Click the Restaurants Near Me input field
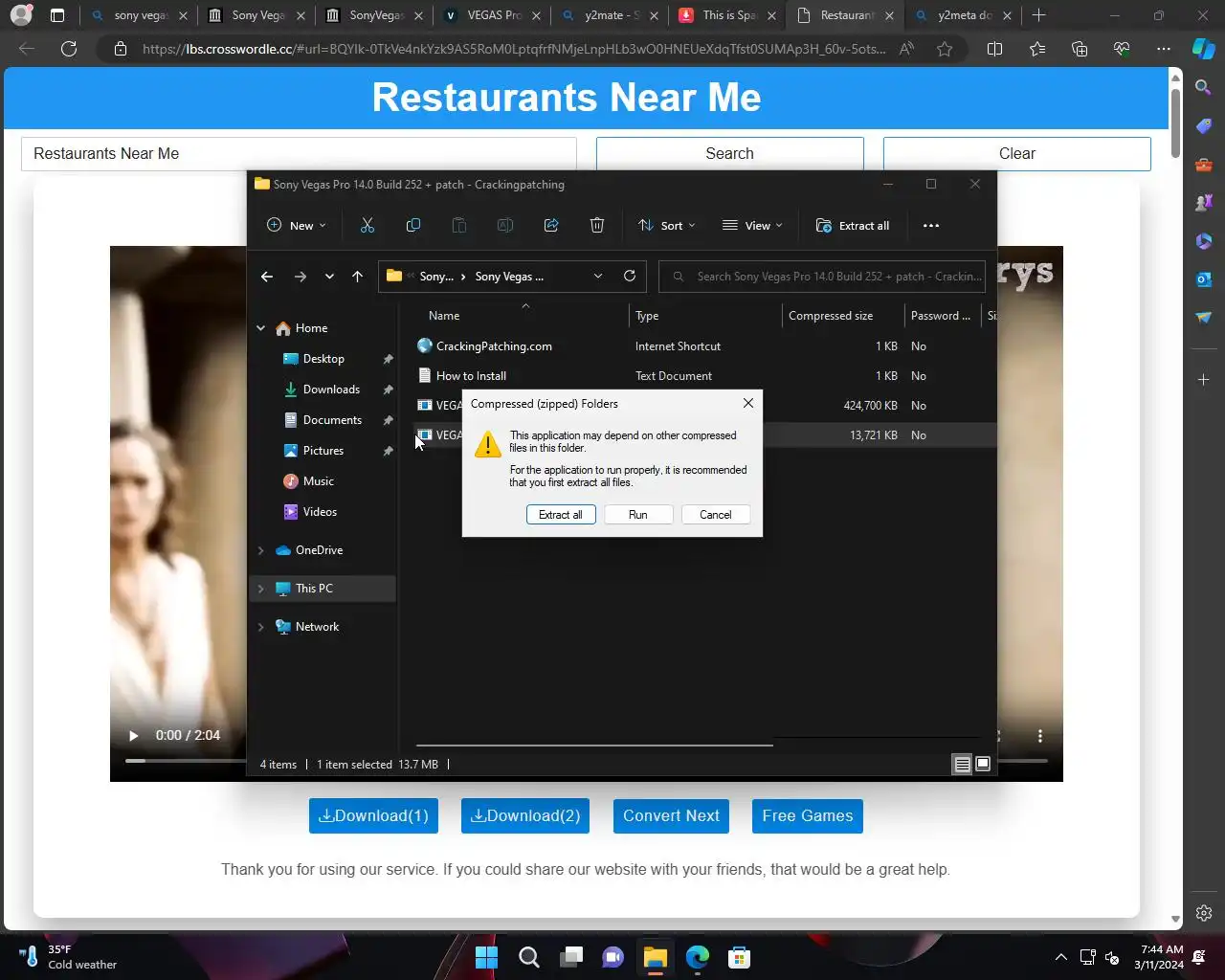The image size is (1225, 980). (299, 154)
